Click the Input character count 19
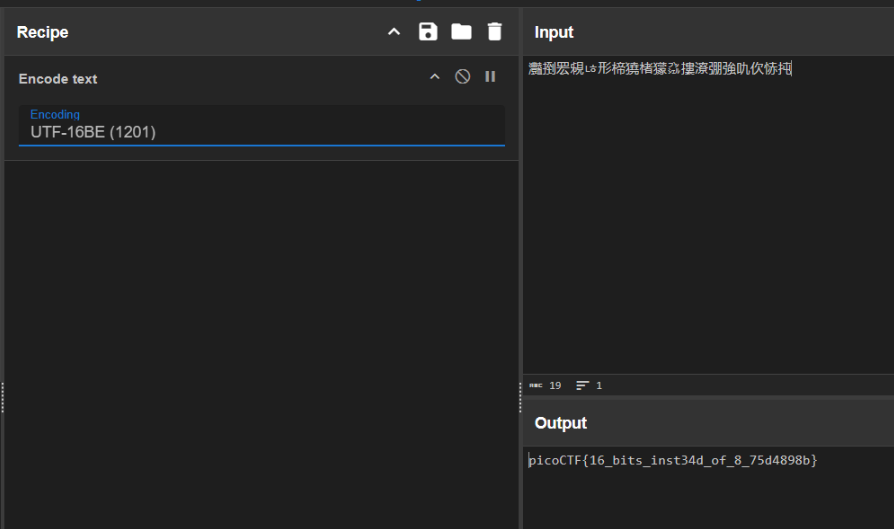This screenshot has width=894, height=529. pyautogui.click(x=555, y=386)
